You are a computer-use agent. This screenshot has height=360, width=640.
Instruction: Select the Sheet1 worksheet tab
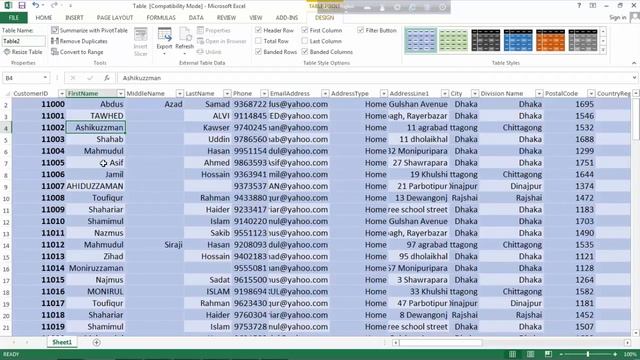click(62, 342)
